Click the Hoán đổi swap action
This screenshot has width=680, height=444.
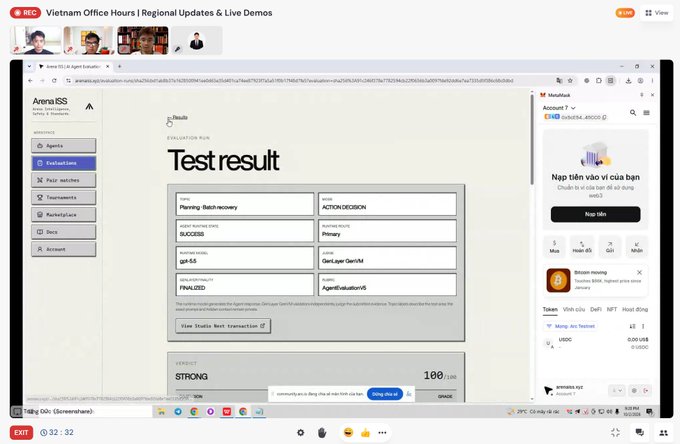582,246
